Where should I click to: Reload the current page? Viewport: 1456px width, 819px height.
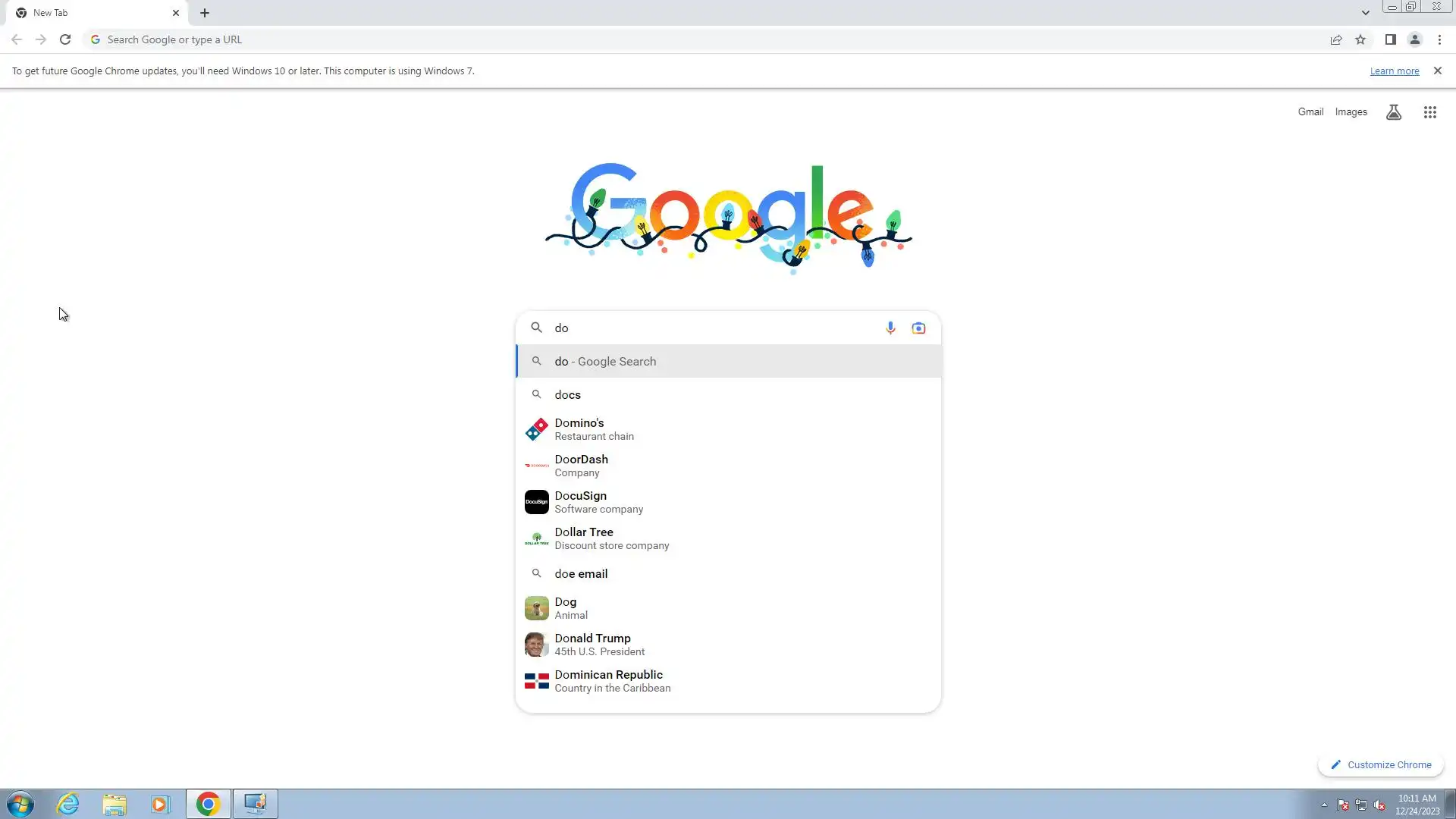click(x=65, y=39)
